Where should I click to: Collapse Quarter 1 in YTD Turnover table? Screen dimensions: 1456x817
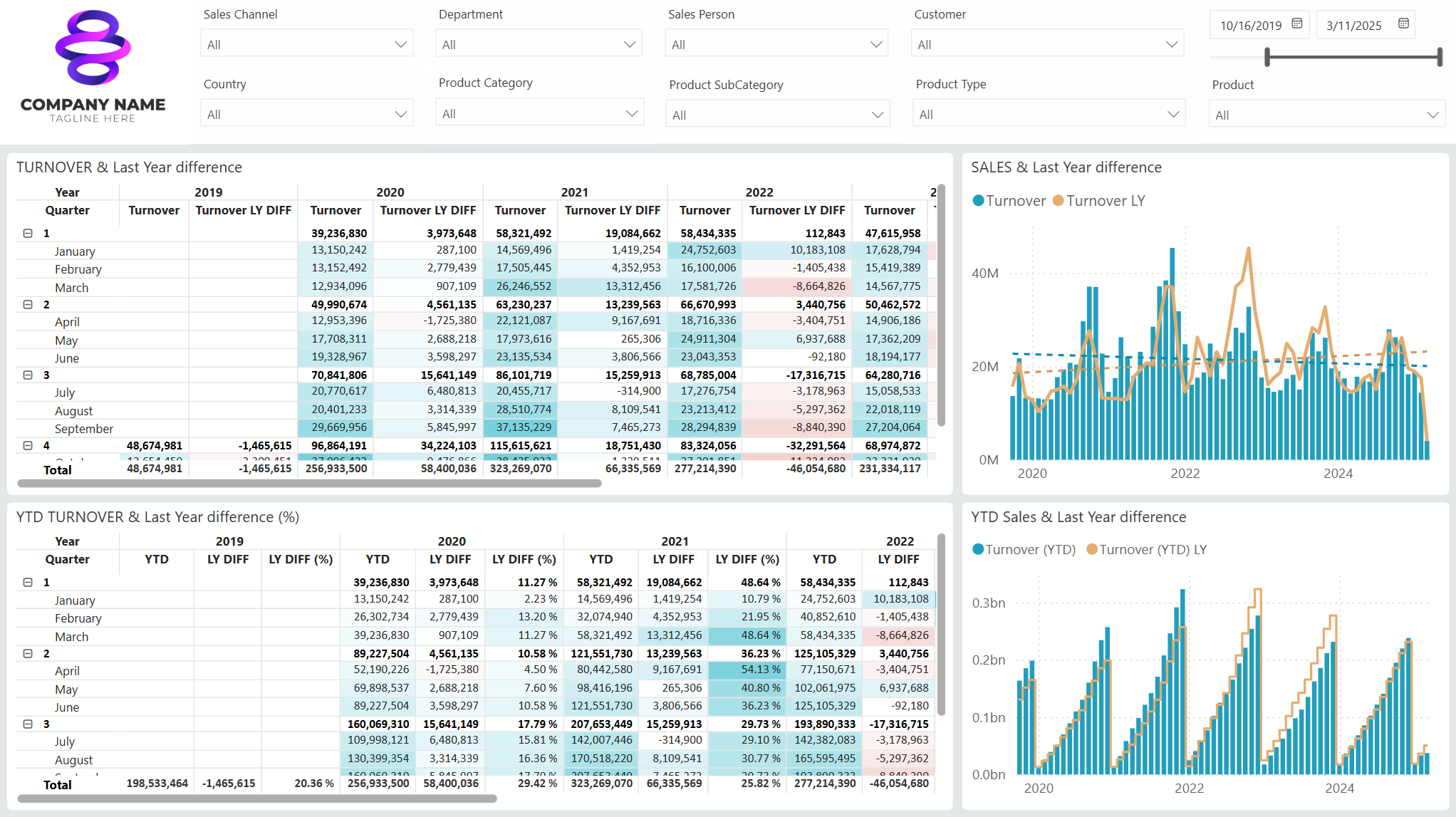(x=28, y=582)
